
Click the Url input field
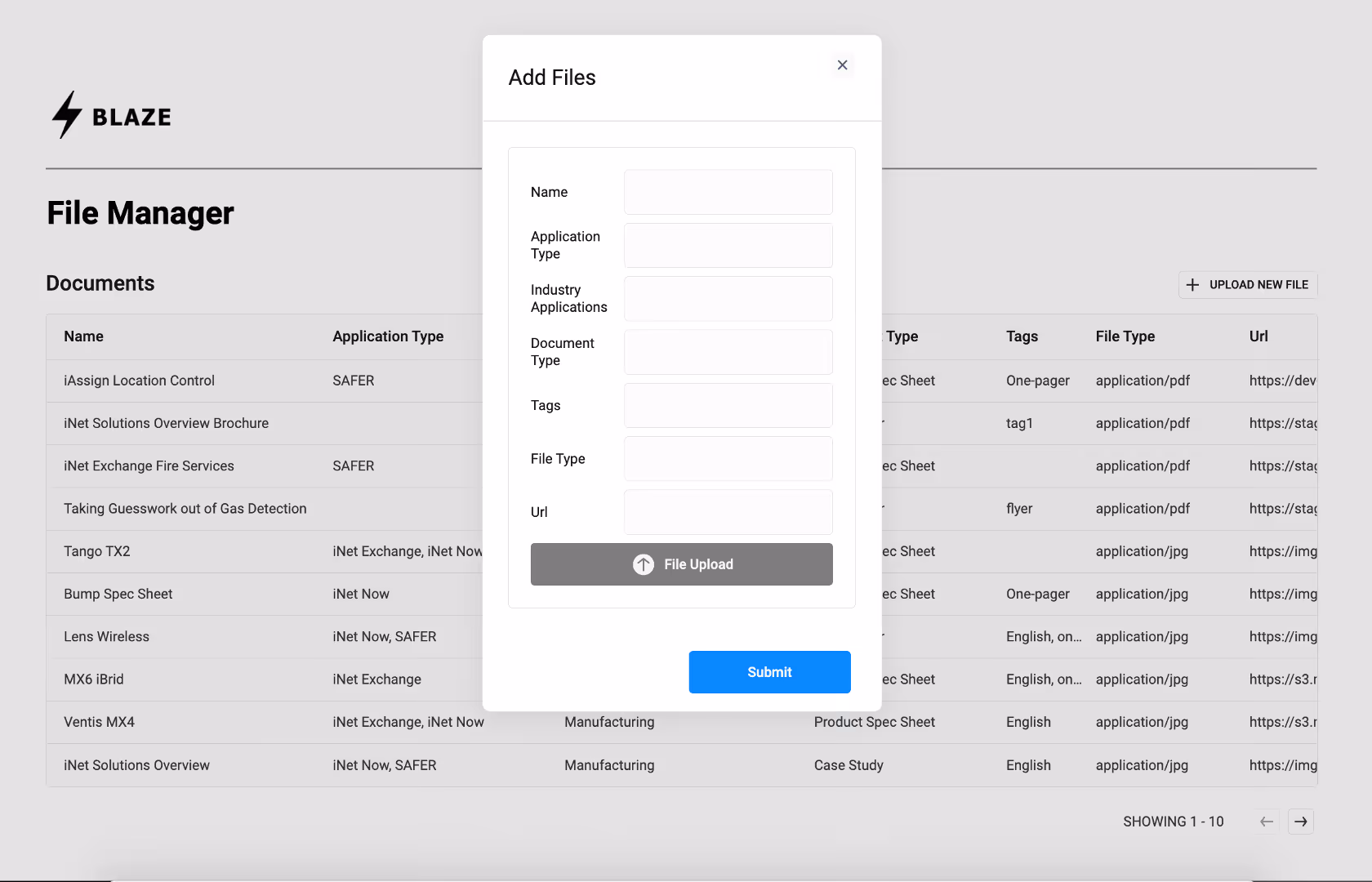tap(728, 512)
